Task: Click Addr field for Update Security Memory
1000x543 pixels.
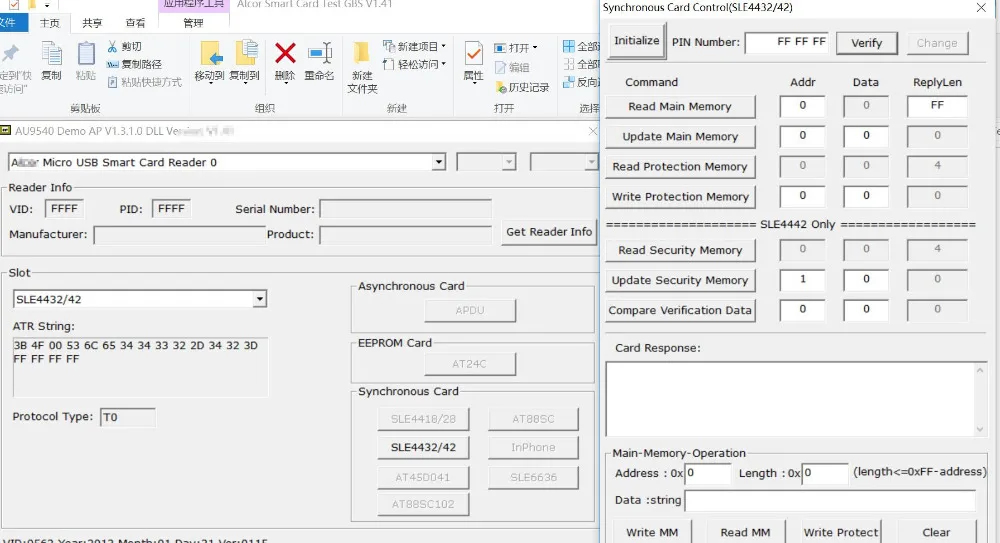Action: (x=802, y=279)
